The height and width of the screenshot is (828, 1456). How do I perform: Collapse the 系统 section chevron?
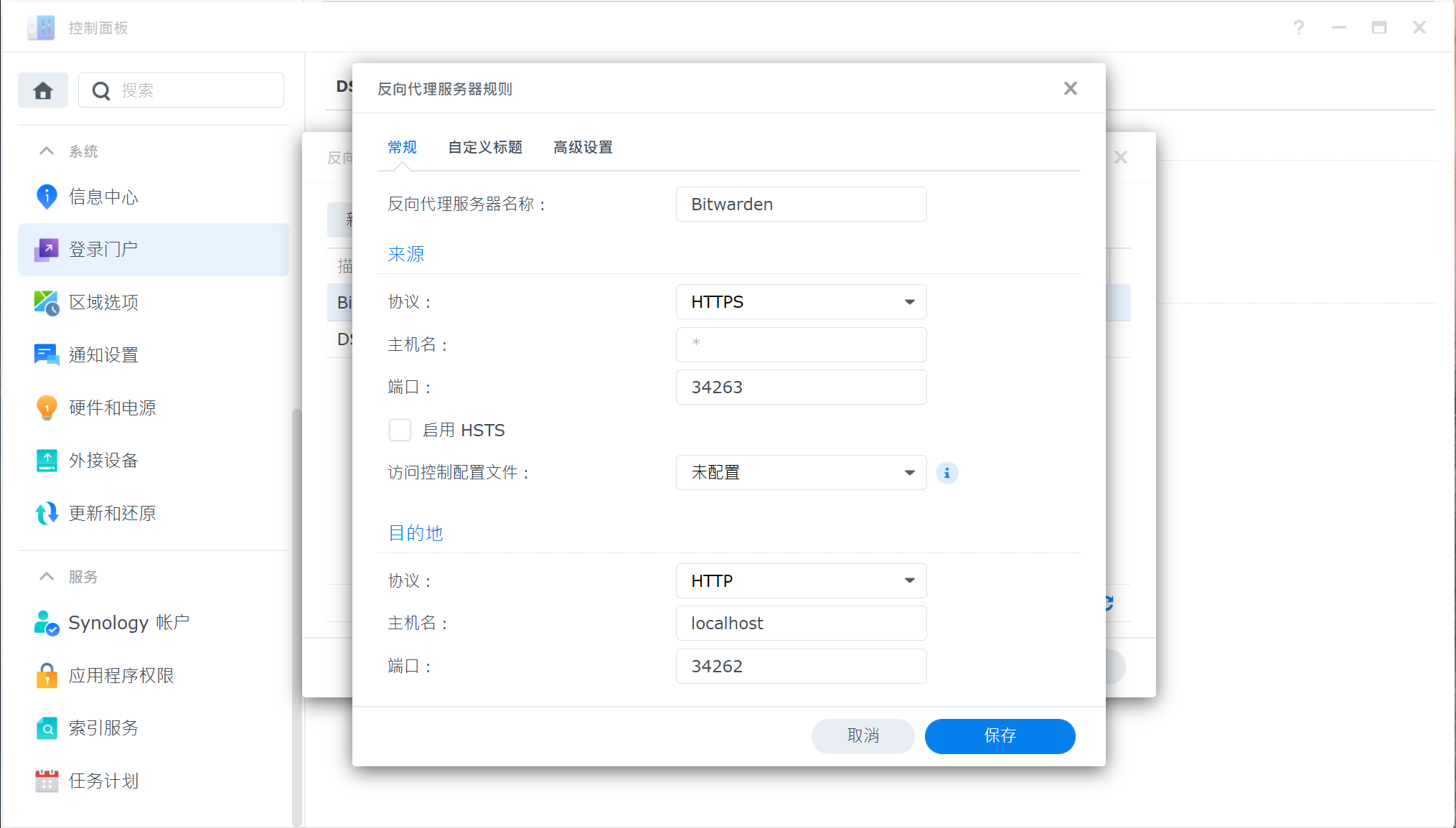47,151
